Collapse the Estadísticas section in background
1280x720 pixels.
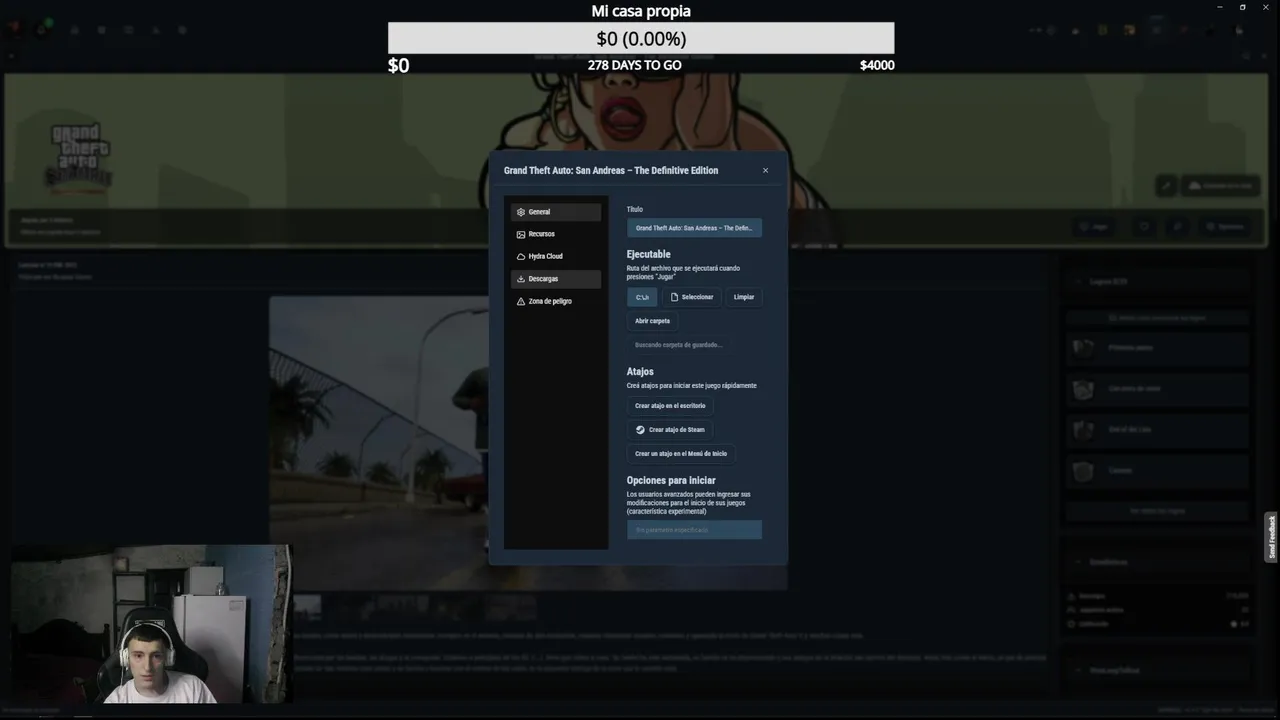(x=1158, y=562)
